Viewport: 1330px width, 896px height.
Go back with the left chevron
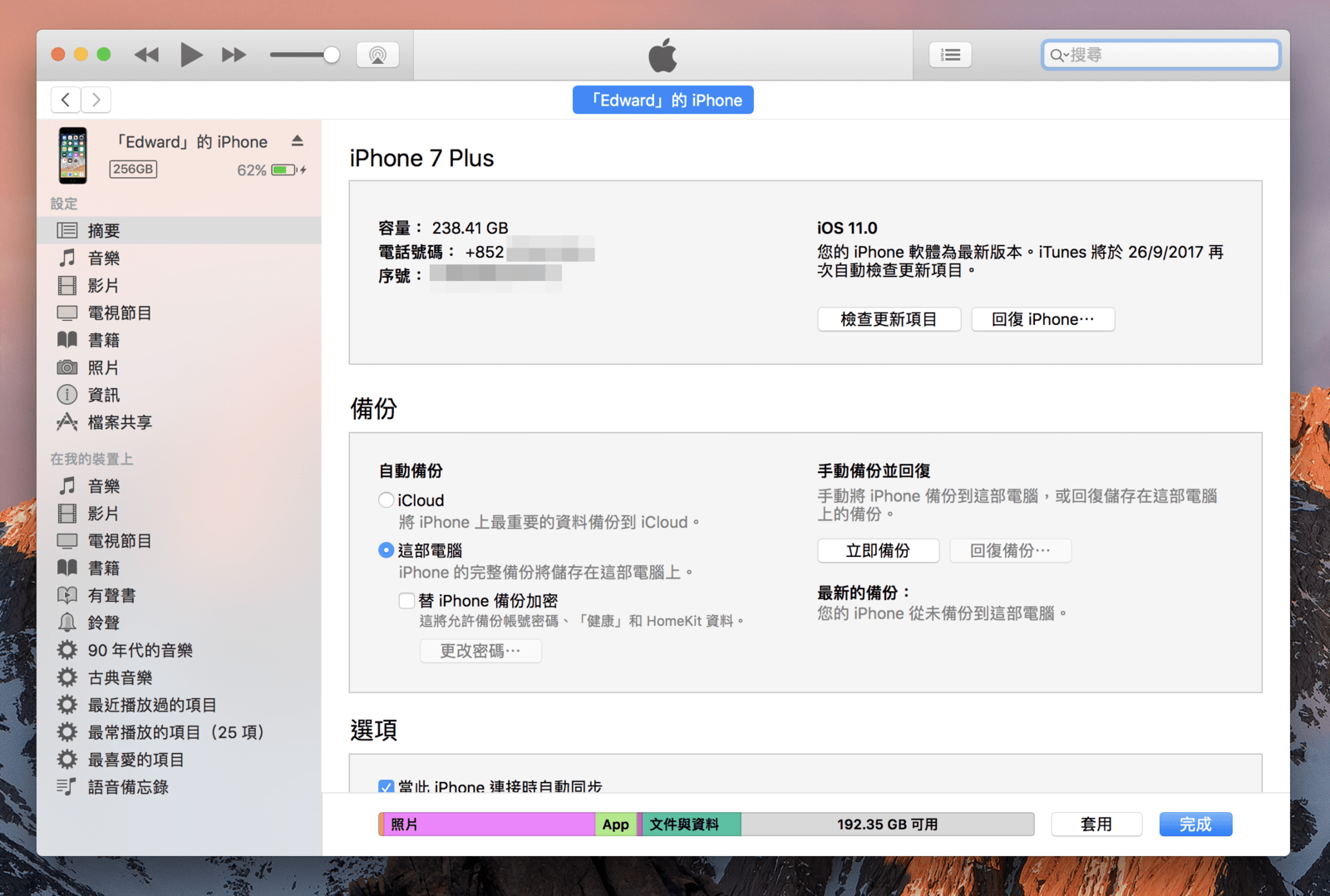pyautogui.click(x=66, y=100)
